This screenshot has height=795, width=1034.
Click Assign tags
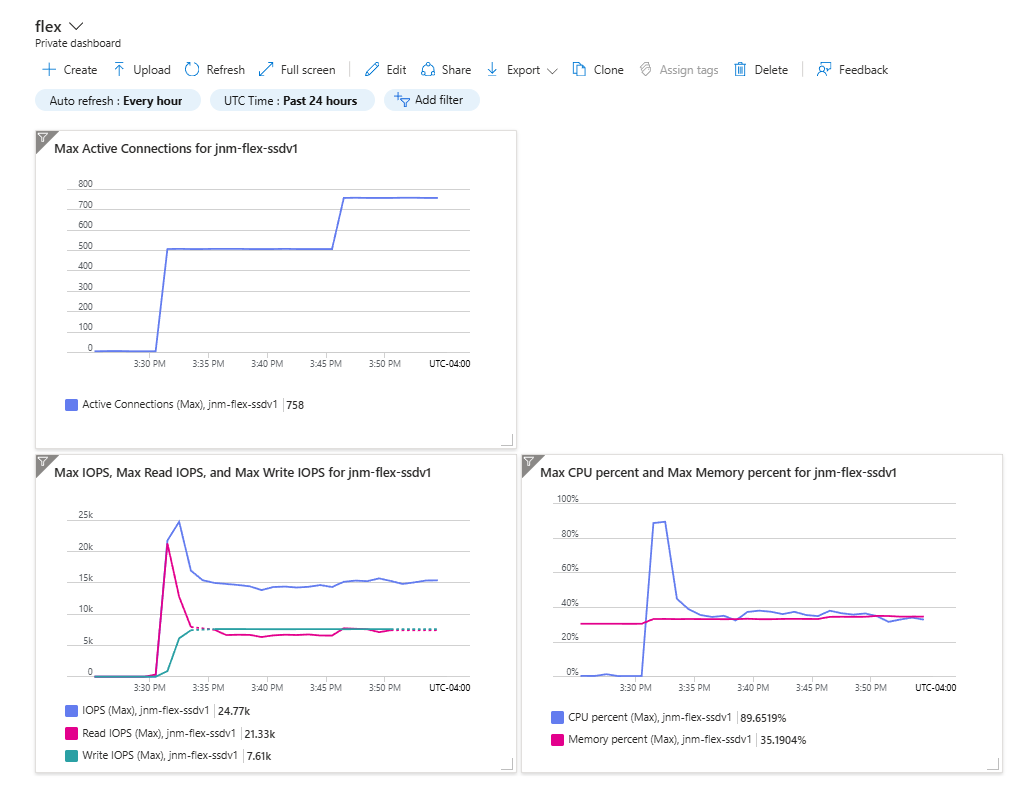[x=679, y=70]
